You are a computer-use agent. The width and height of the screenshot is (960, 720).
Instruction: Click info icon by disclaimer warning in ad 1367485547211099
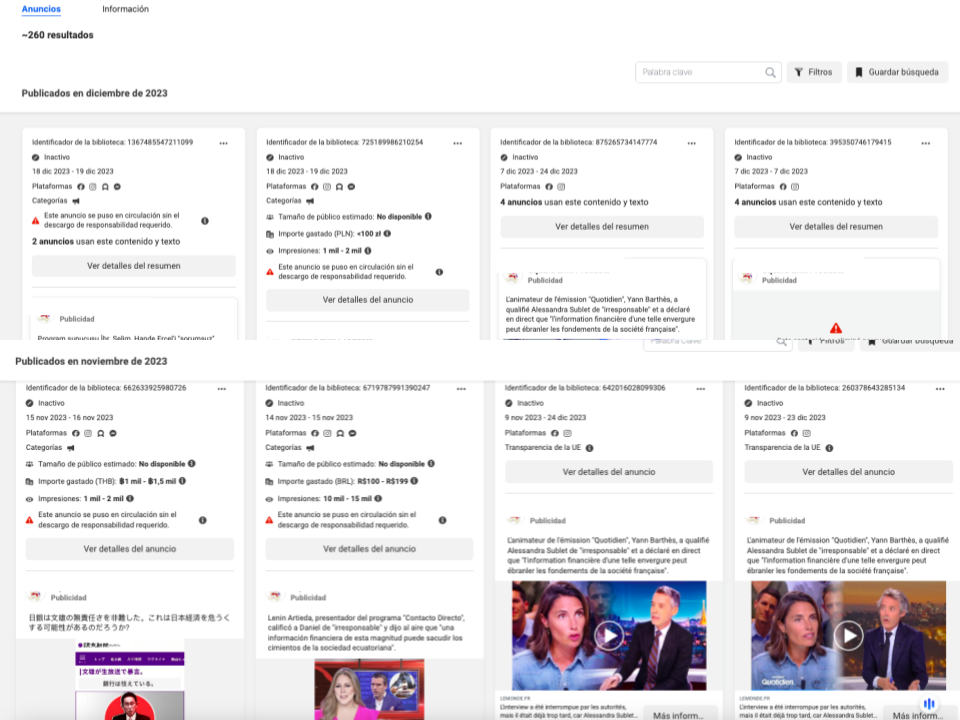click(x=205, y=221)
